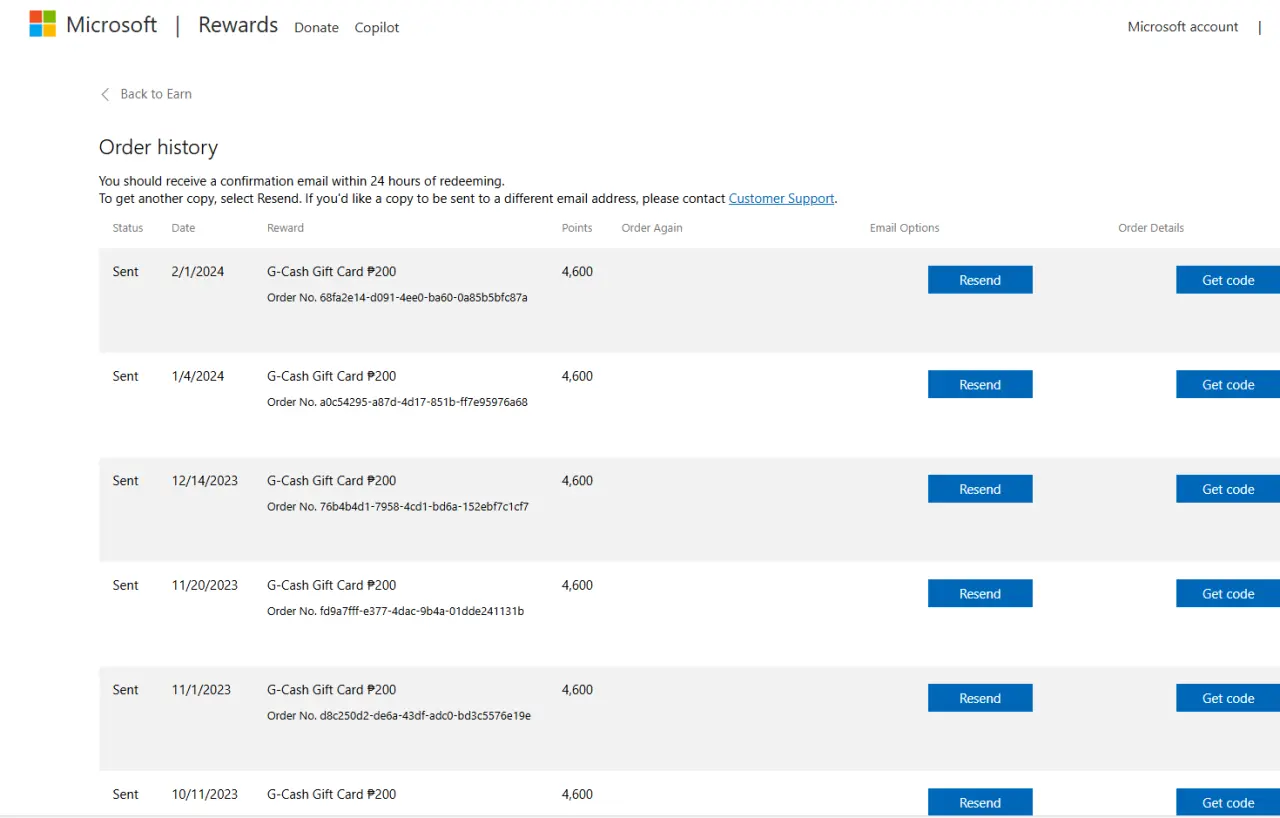1280x818 pixels.
Task: Click the 11/20/2023 date cell
Action: [205, 586]
